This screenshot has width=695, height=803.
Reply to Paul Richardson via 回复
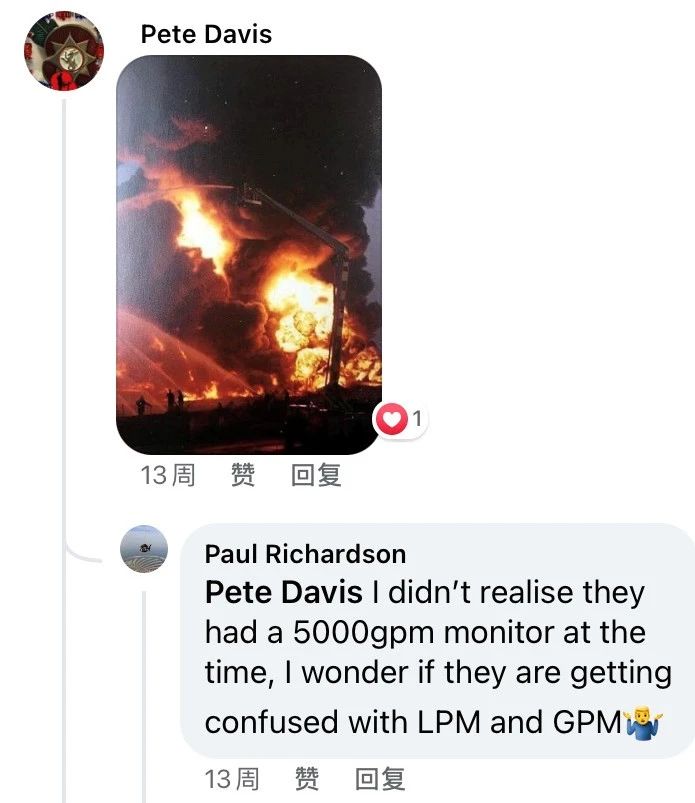point(380,779)
